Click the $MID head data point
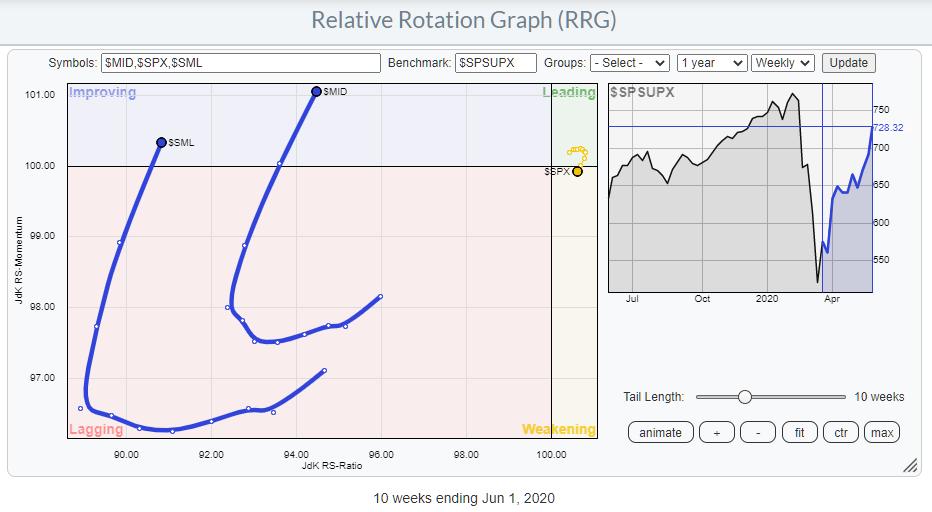 (316, 91)
